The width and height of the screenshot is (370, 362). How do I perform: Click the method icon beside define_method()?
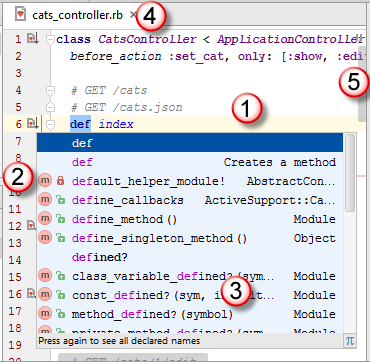click(44, 219)
